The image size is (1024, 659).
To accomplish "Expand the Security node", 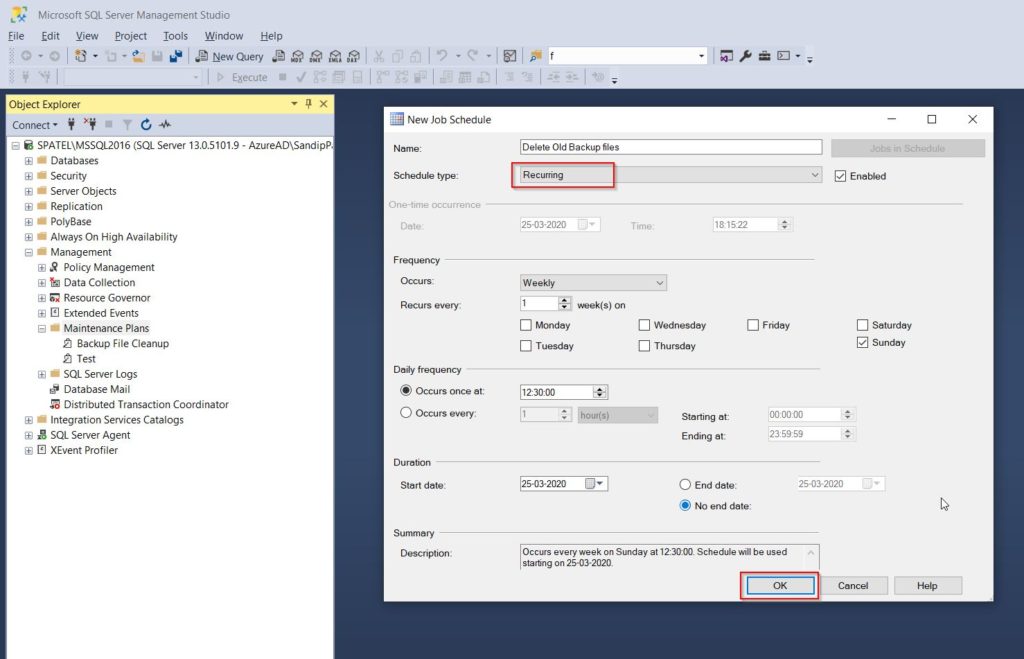I will pos(29,176).
